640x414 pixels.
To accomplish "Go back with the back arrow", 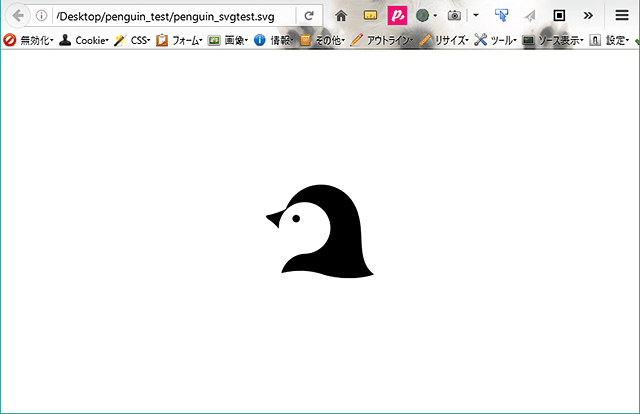I will pos(18,16).
